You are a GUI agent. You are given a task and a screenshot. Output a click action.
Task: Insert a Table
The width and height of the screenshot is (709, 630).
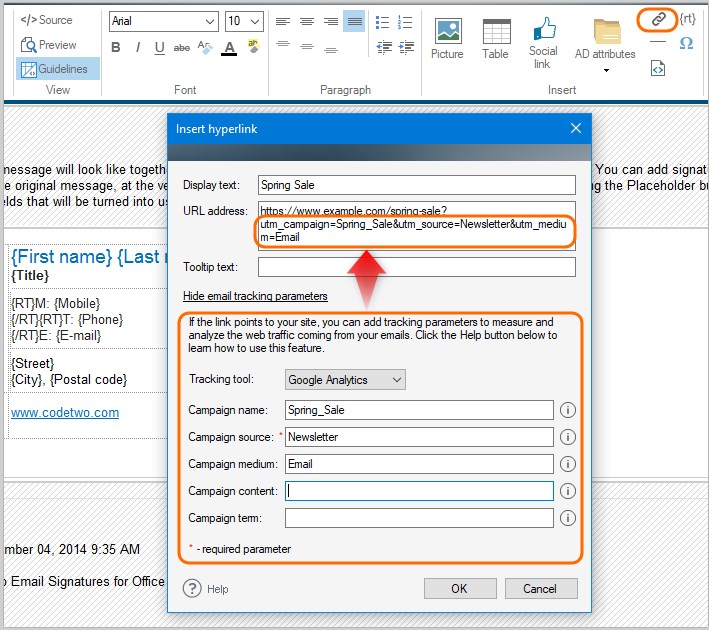click(x=496, y=39)
